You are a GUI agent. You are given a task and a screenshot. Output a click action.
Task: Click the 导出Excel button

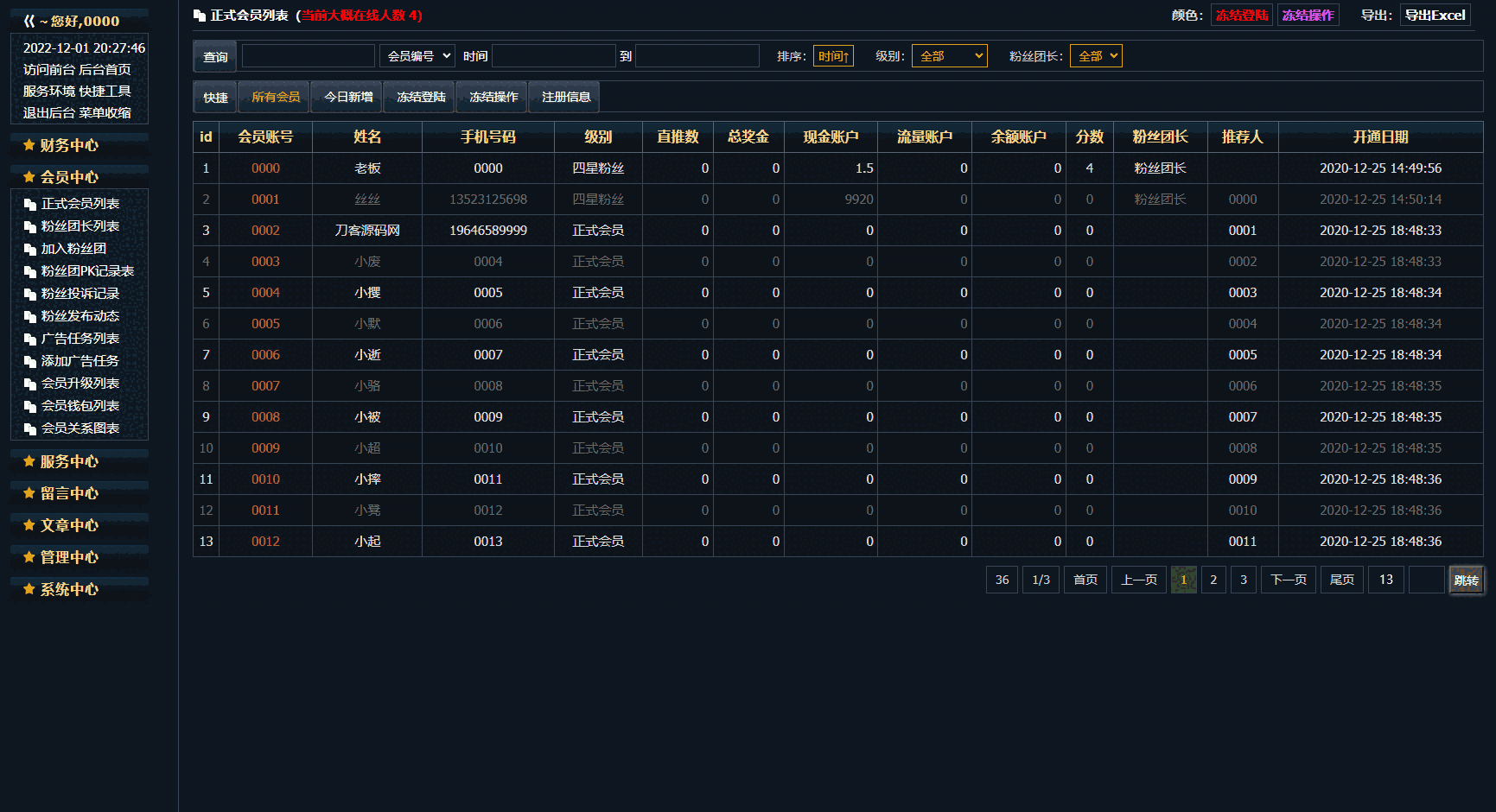(x=1435, y=15)
